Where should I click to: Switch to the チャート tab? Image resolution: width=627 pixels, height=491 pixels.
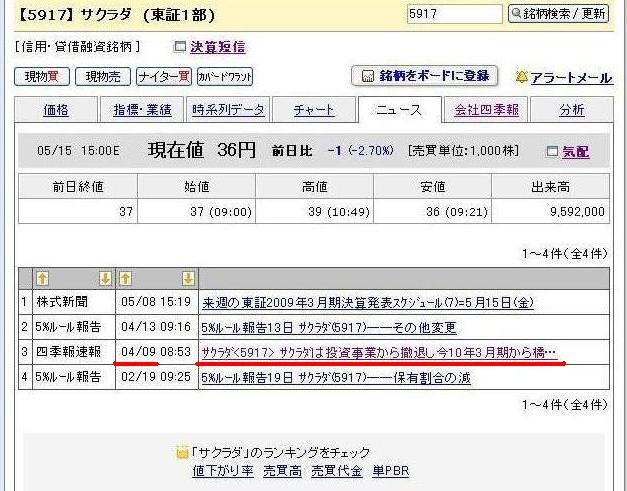coord(314,110)
